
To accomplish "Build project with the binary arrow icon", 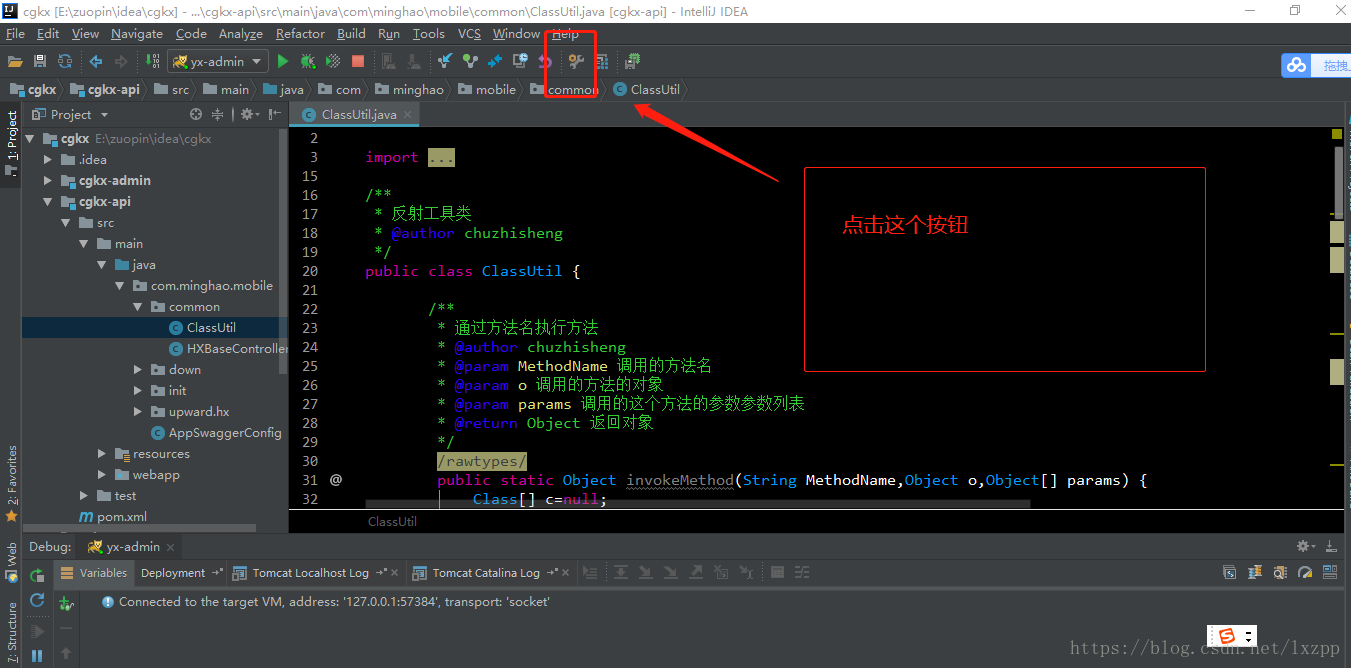I will click(x=153, y=61).
